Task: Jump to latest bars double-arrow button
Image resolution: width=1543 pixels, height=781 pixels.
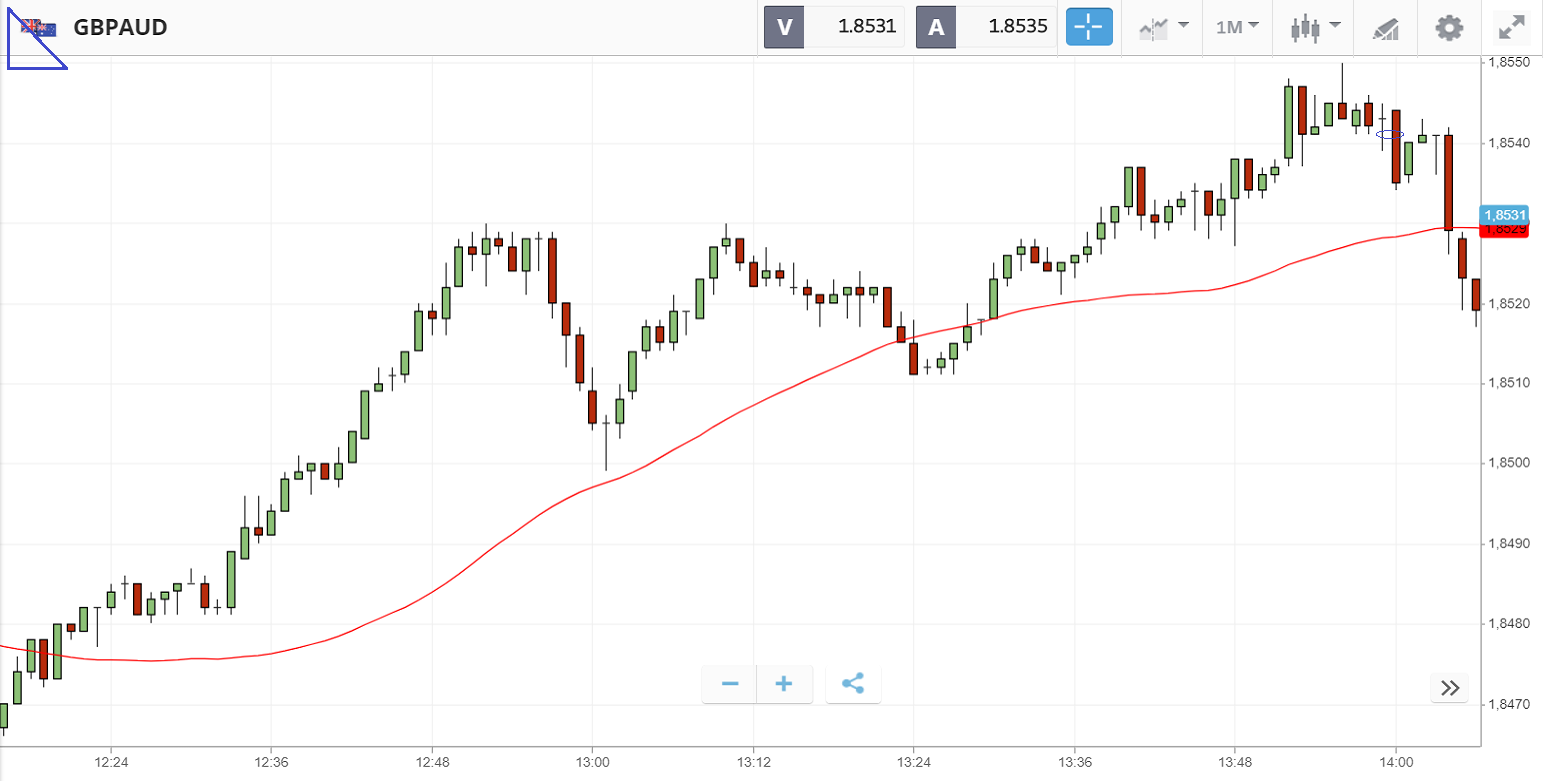Action: pyautogui.click(x=1450, y=687)
